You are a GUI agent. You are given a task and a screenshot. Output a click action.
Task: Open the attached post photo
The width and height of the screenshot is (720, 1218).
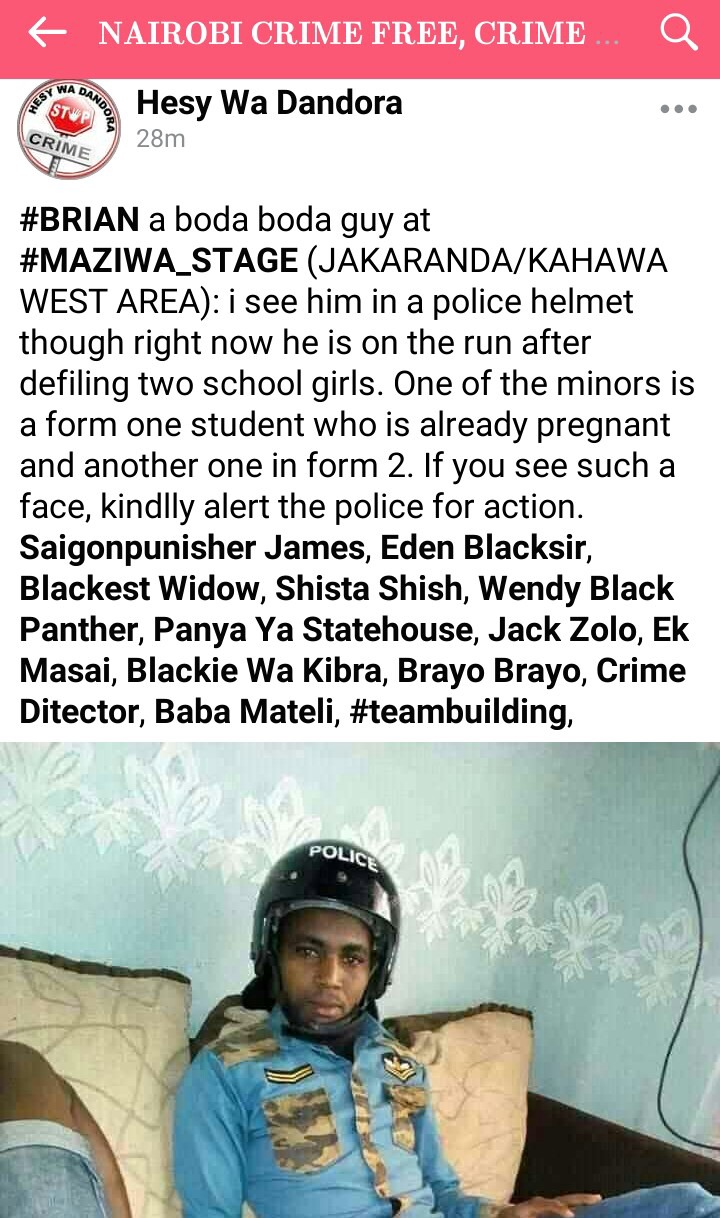point(360,980)
